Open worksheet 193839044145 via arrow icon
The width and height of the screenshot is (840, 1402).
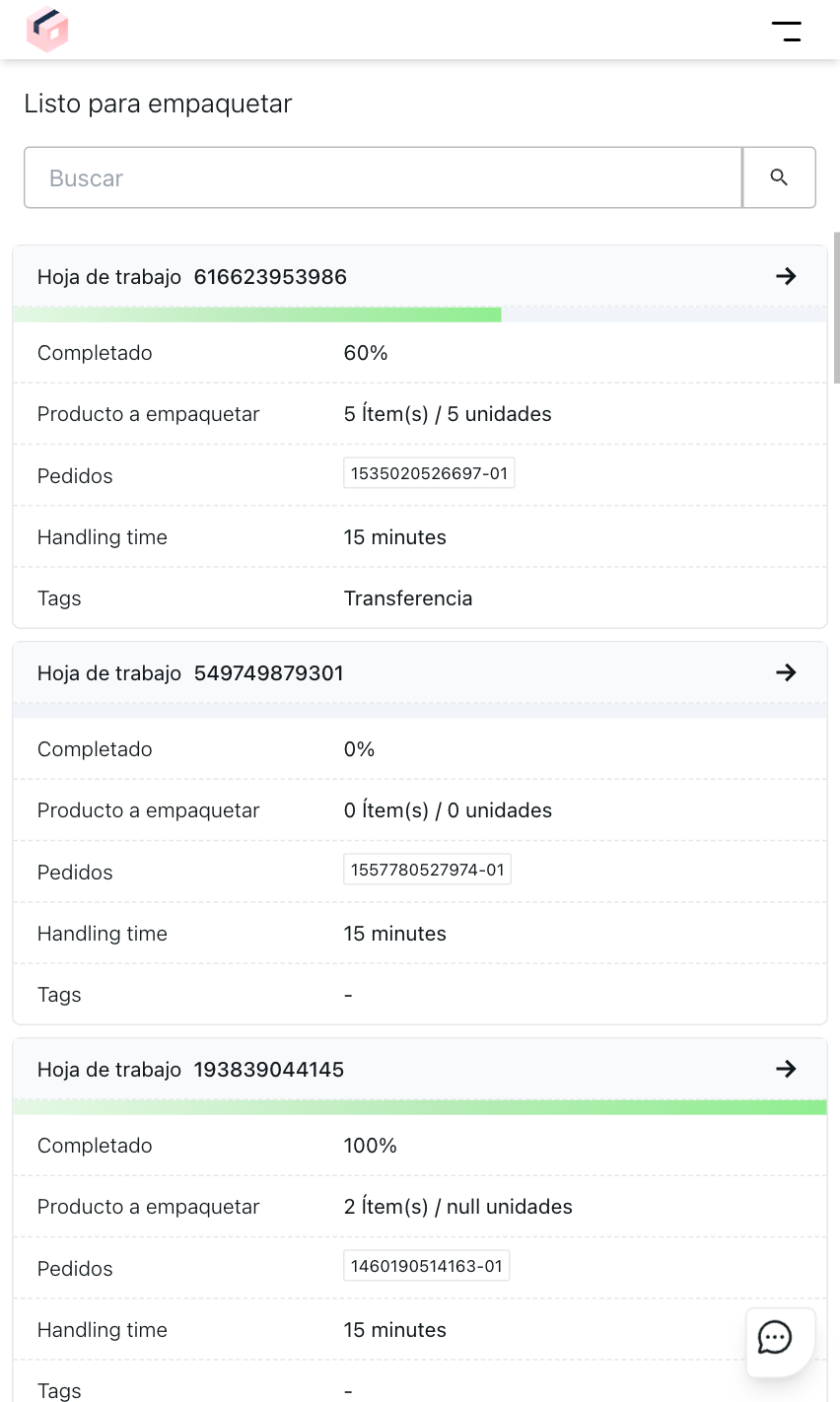[786, 1069]
